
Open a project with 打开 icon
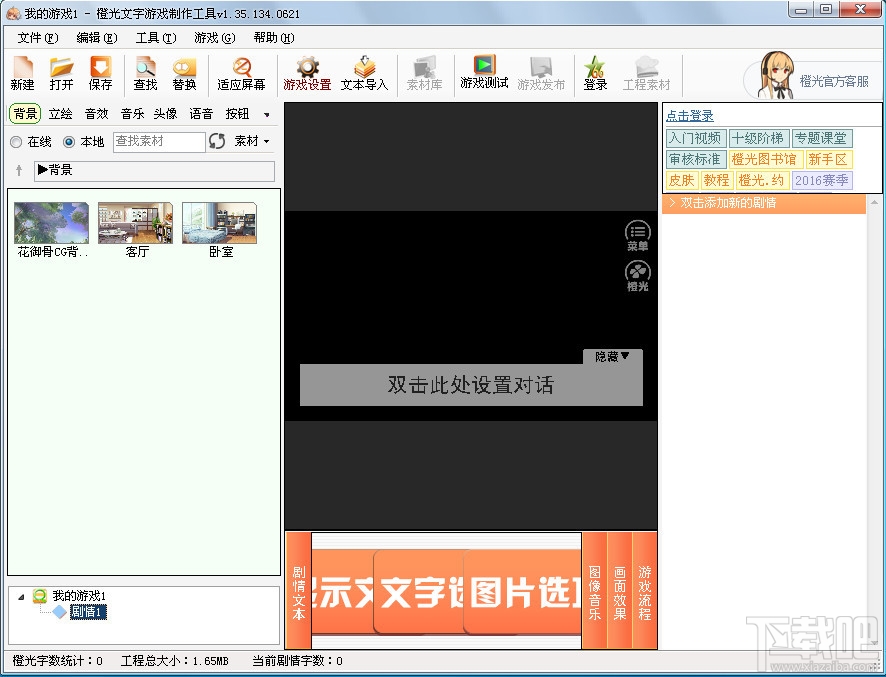click(x=61, y=73)
